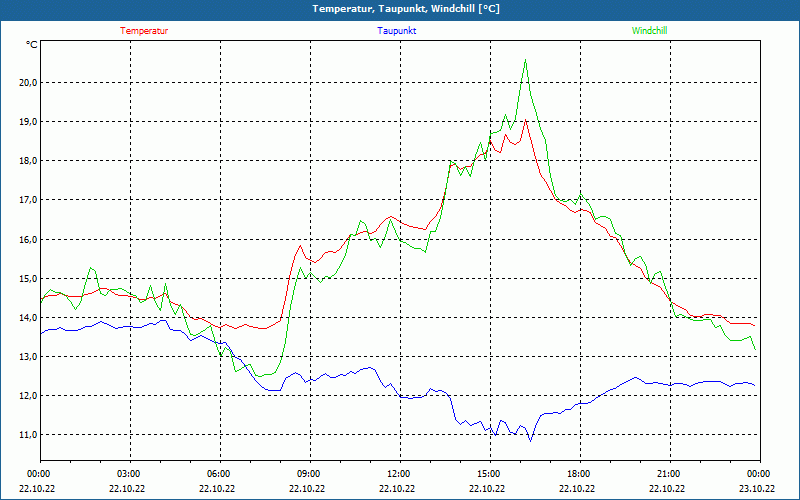Click the 09:00 time axis label
This screenshot has height=500, width=800.
pyautogui.click(x=309, y=474)
